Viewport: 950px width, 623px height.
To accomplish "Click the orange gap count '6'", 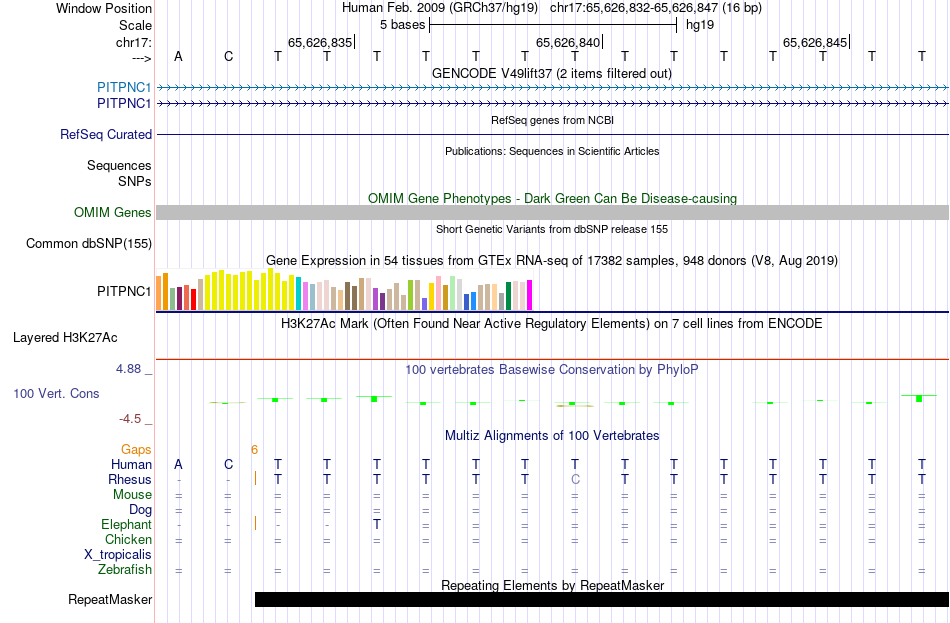I will pos(254,450).
